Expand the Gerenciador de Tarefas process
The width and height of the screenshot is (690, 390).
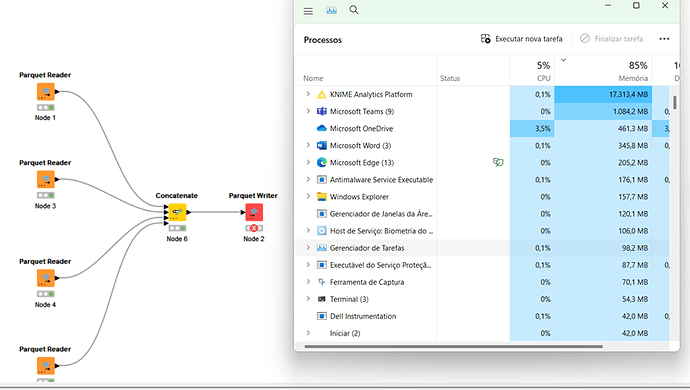pos(308,247)
